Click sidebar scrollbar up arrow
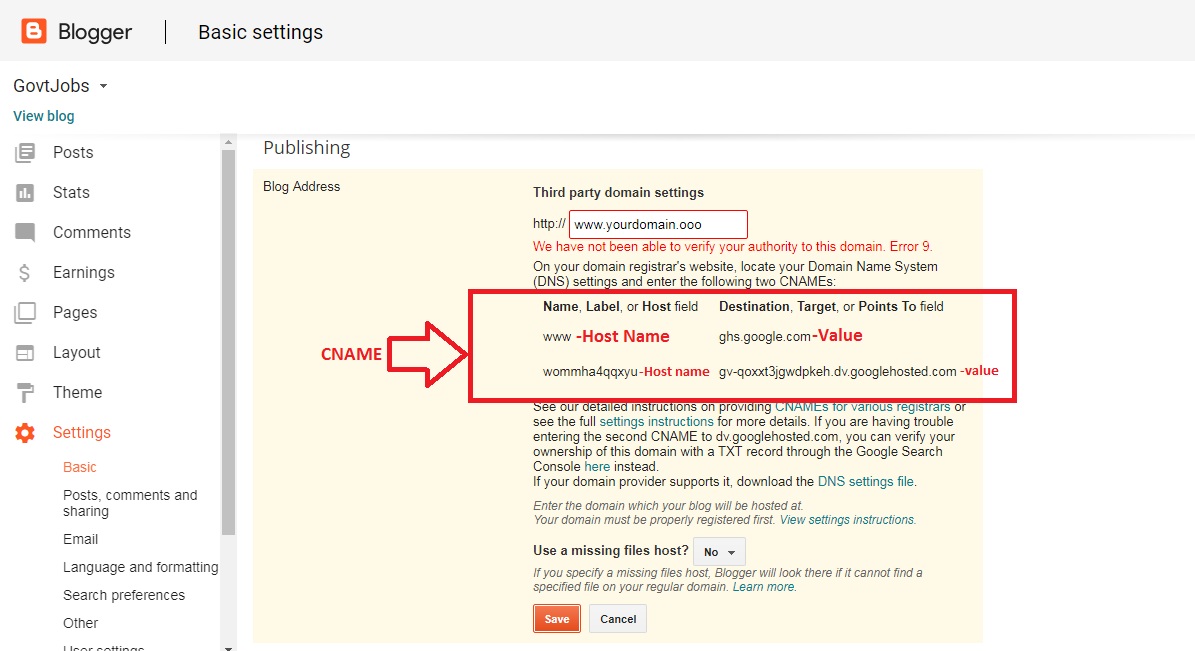The image size is (1195, 651). pyautogui.click(x=228, y=142)
